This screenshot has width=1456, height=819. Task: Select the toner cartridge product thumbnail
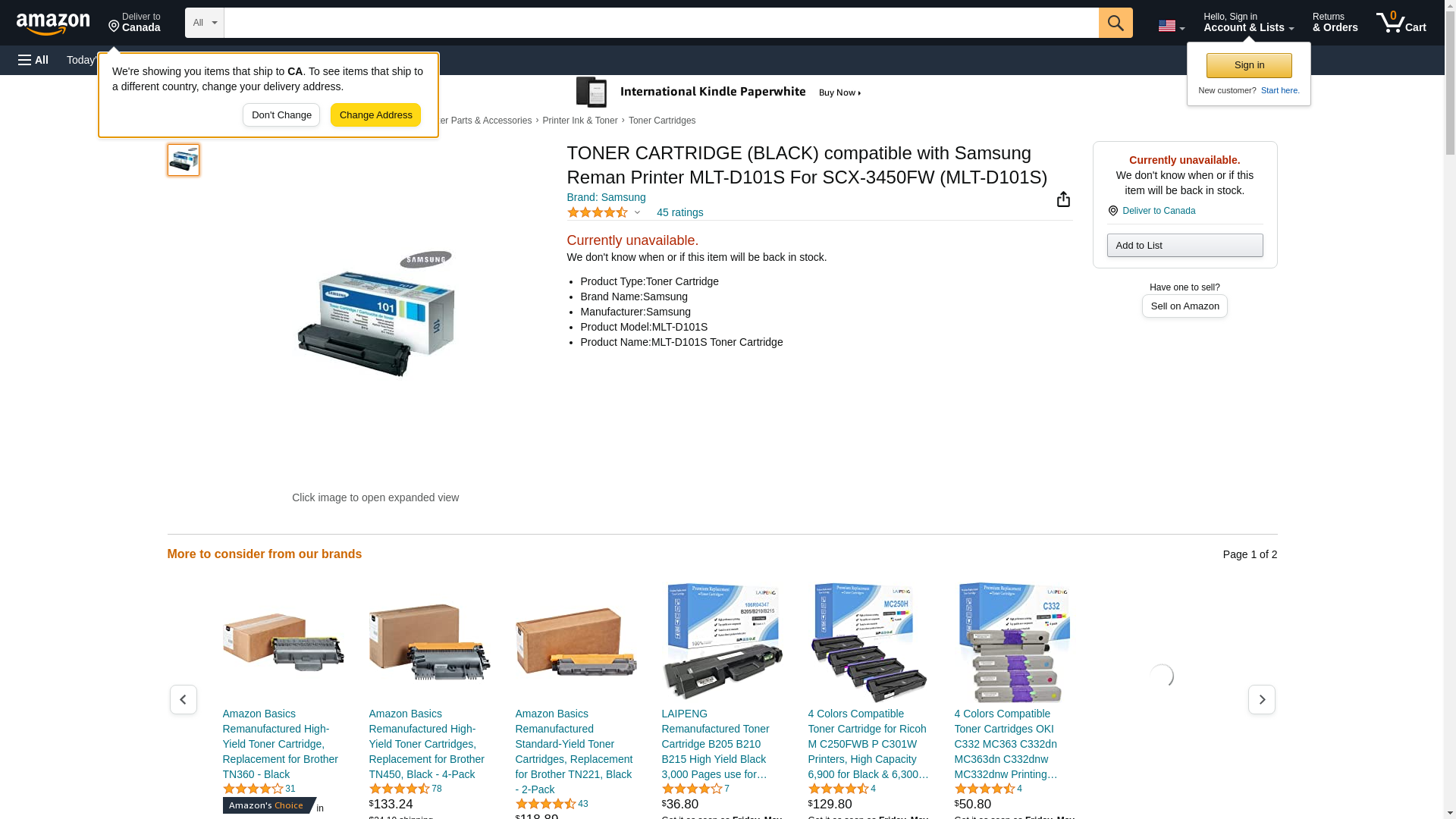click(x=184, y=160)
